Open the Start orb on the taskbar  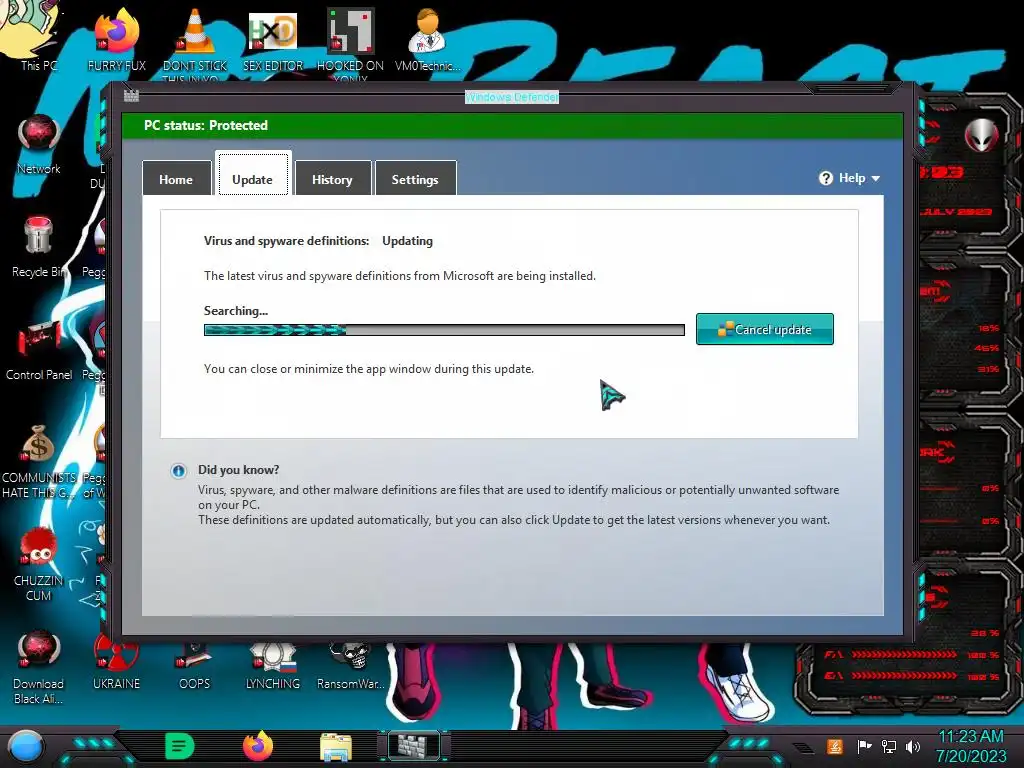pyautogui.click(x=25, y=746)
